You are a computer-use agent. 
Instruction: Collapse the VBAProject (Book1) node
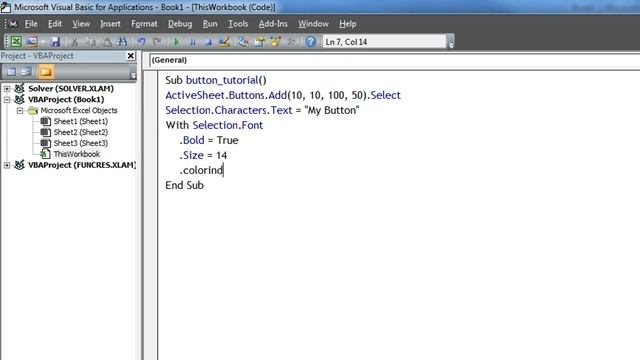click(7, 99)
